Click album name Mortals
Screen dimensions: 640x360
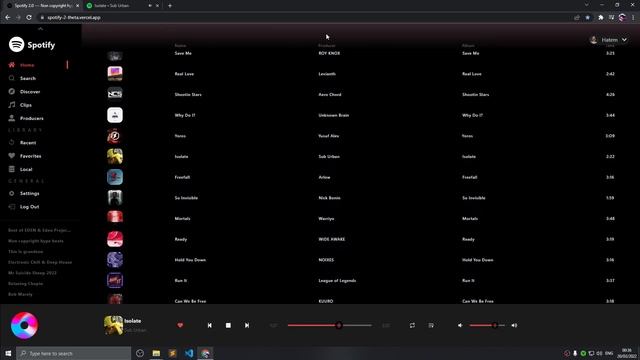(x=470, y=218)
